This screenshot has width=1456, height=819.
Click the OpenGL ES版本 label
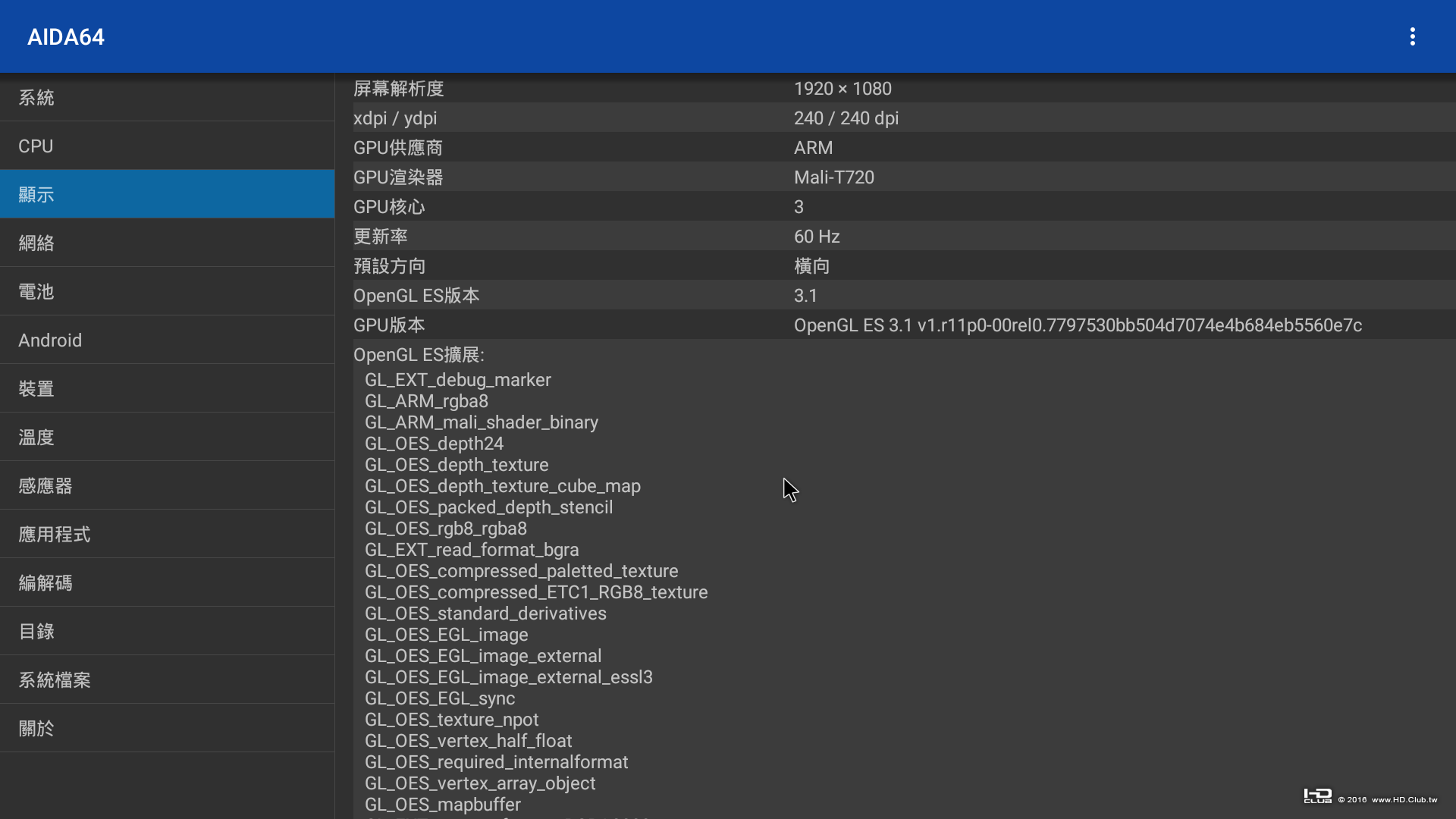416,296
